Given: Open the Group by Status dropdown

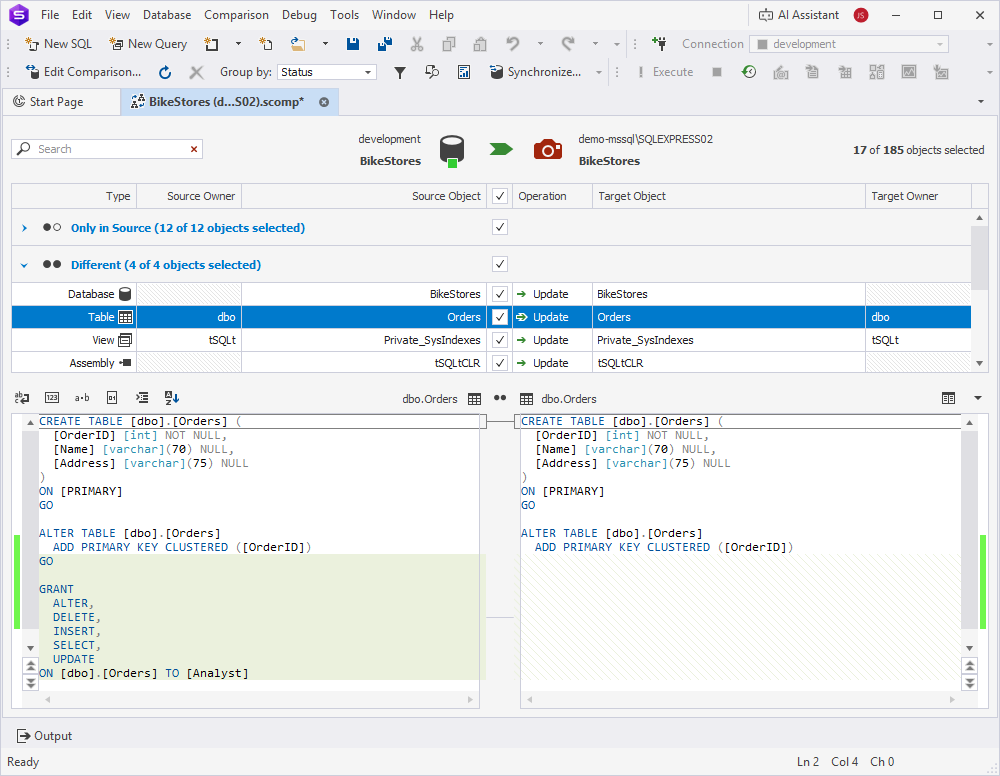Looking at the screenshot, I should pyautogui.click(x=369, y=72).
